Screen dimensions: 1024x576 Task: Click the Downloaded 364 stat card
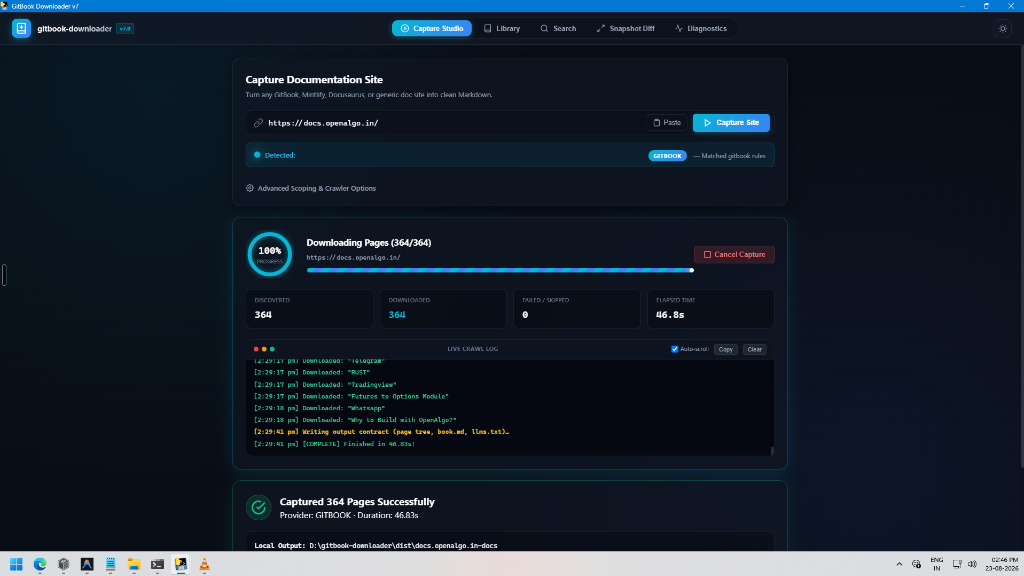pos(443,308)
